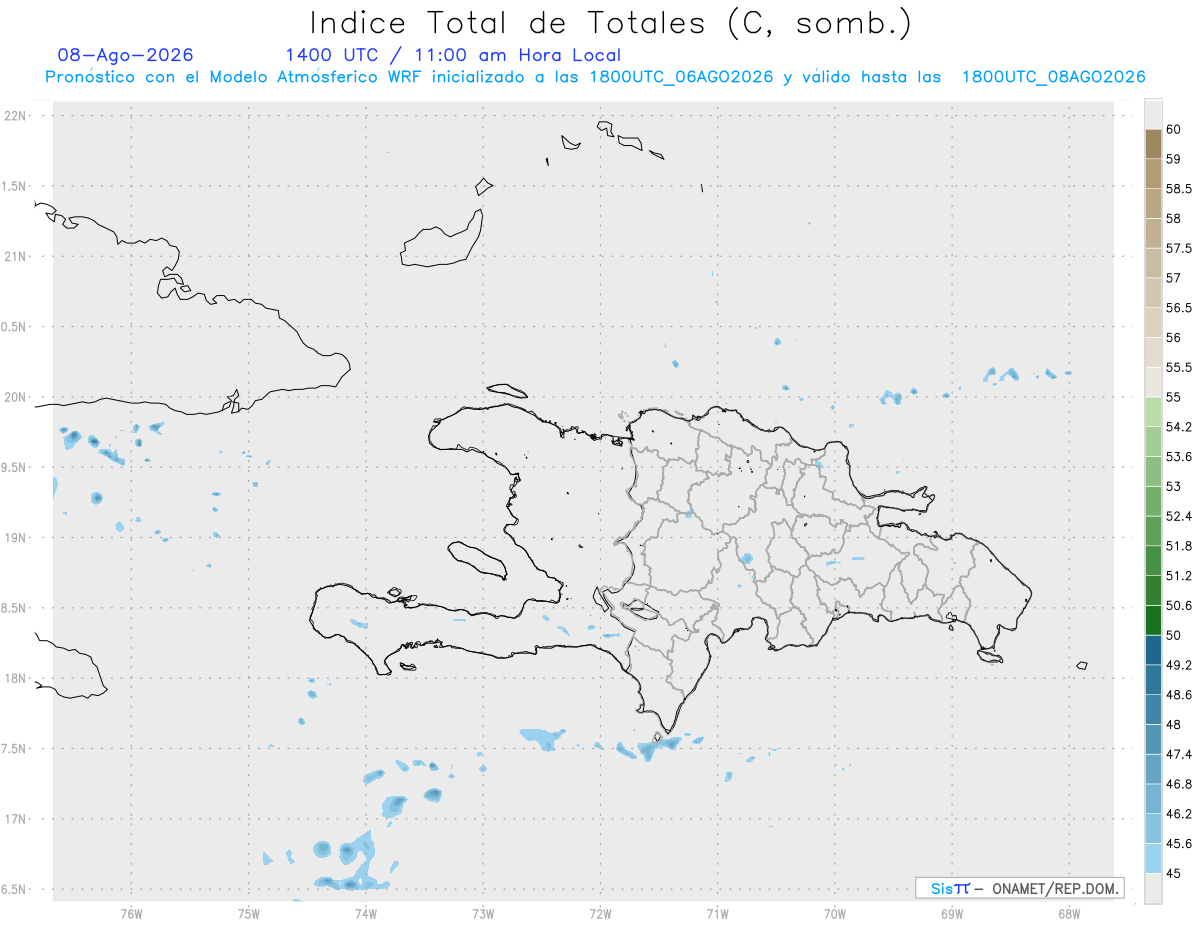This screenshot has width=1200, height=927.
Task: Click the legend value "50.6"
Action: [x=1178, y=606]
